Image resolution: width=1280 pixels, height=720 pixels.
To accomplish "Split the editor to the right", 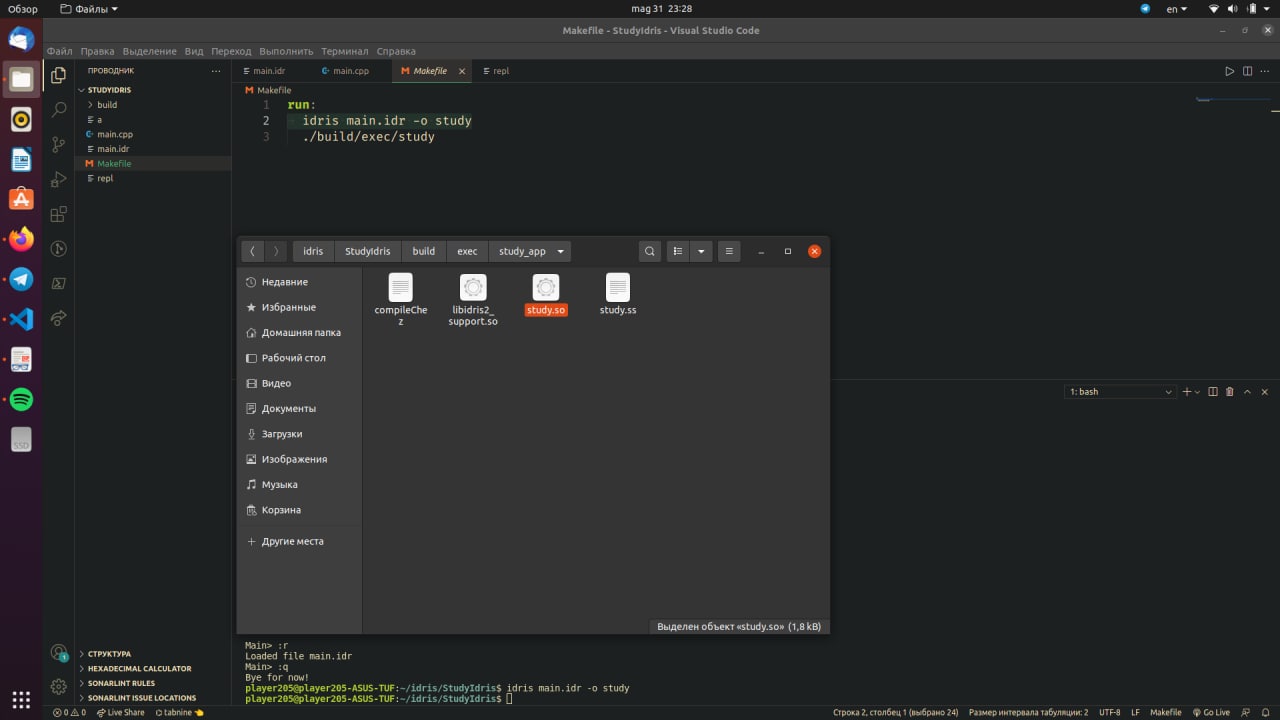I will (x=1247, y=71).
